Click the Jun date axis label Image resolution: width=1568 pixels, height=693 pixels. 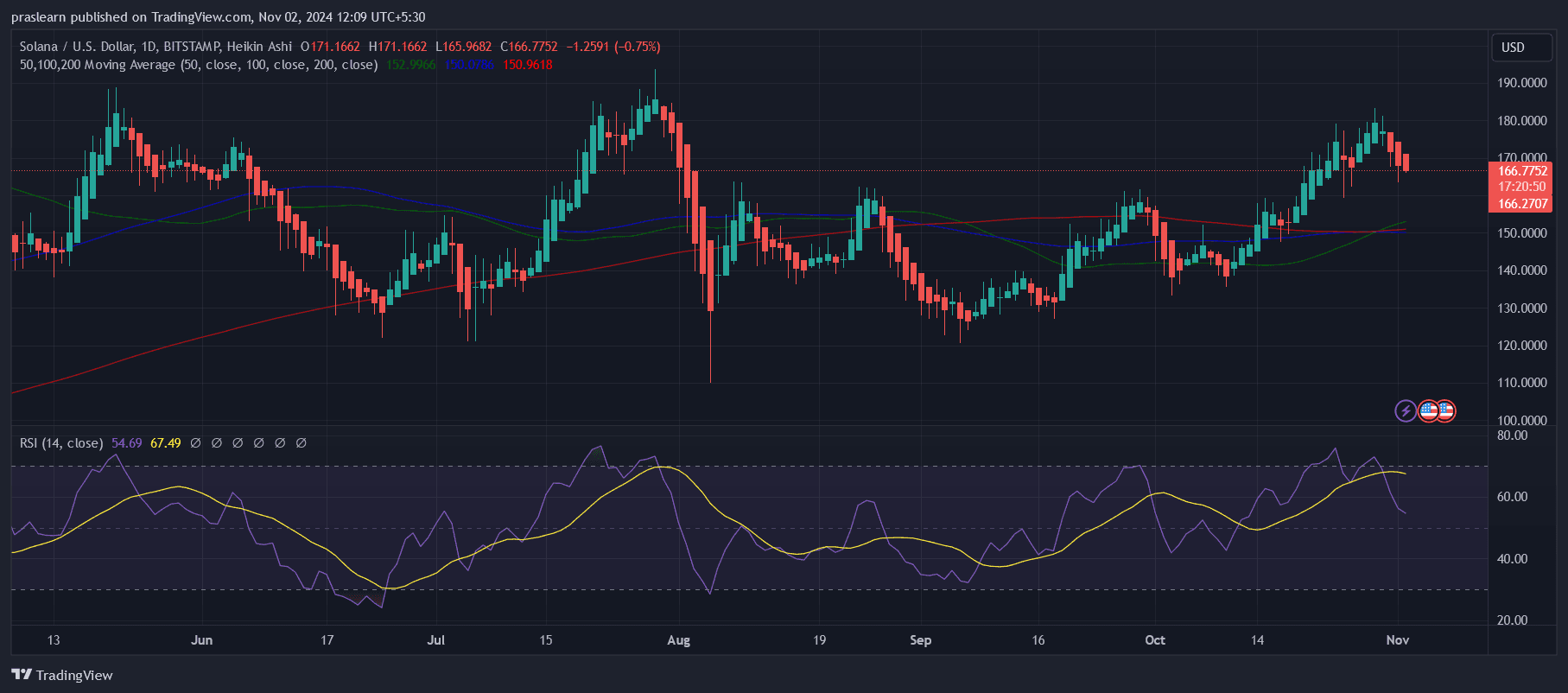pyautogui.click(x=201, y=640)
